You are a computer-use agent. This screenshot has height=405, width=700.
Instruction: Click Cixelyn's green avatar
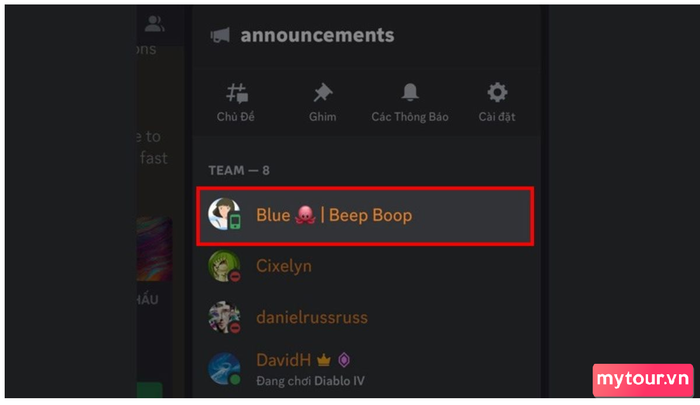tap(224, 266)
